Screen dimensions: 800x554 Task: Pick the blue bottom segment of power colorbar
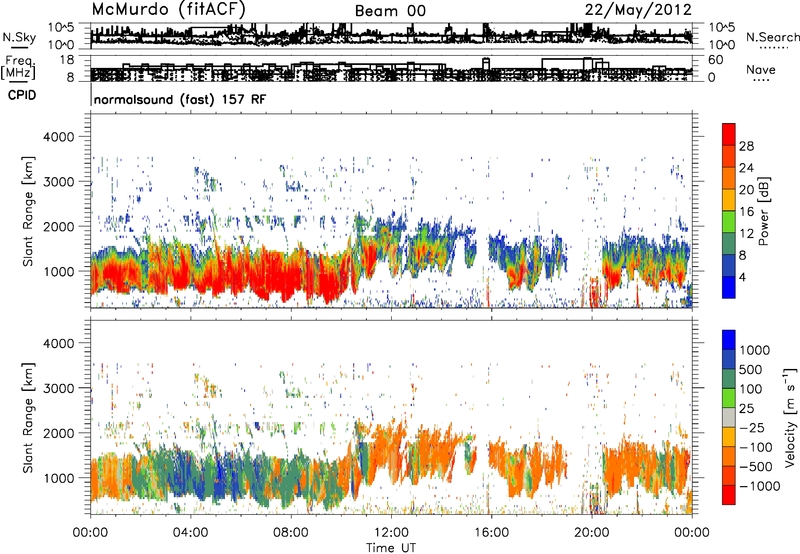pos(729,287)
